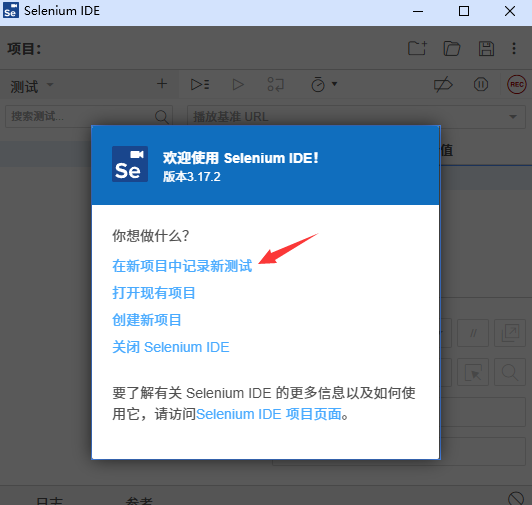This screenshot has width=532, height=505.
Task: Click 打开现有项目 link
Action: [x=154, y=293]
